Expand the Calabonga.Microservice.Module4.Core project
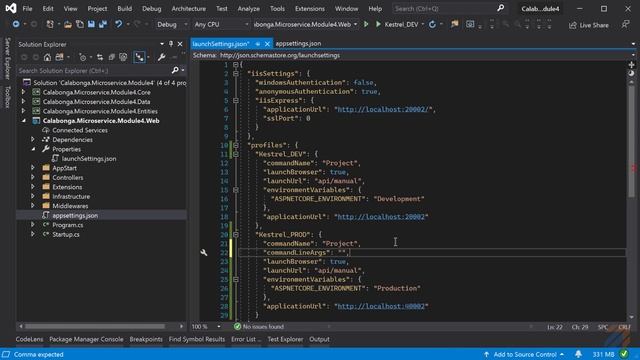This screenshot has height=360, width=640. pyautogui.click(x=23, y=92)
